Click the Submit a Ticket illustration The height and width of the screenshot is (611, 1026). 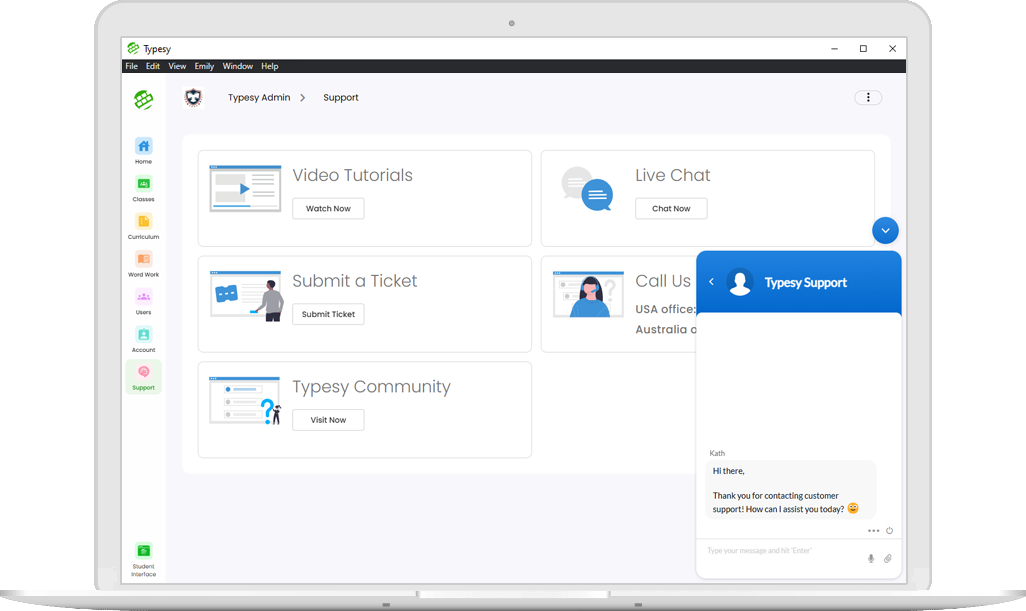pos(247,296)
